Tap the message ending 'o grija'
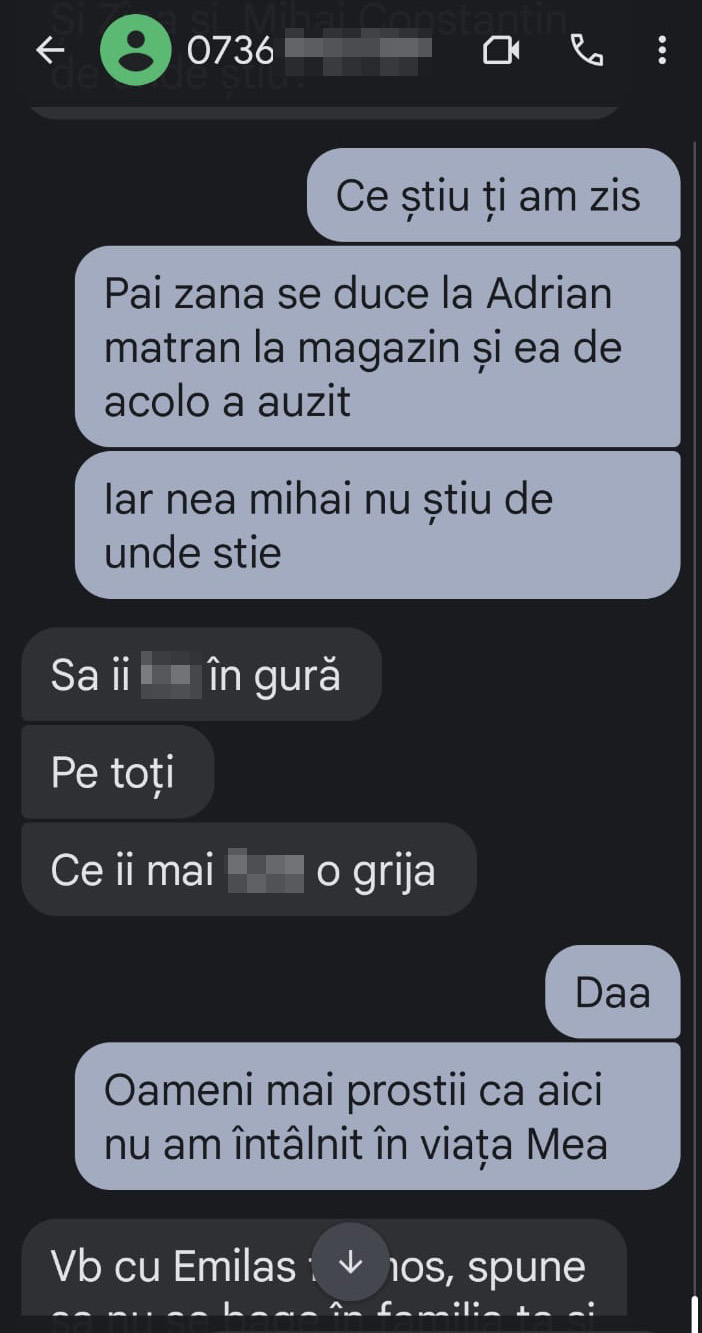This screenshot has height=1333, width=702. [249, 870]
